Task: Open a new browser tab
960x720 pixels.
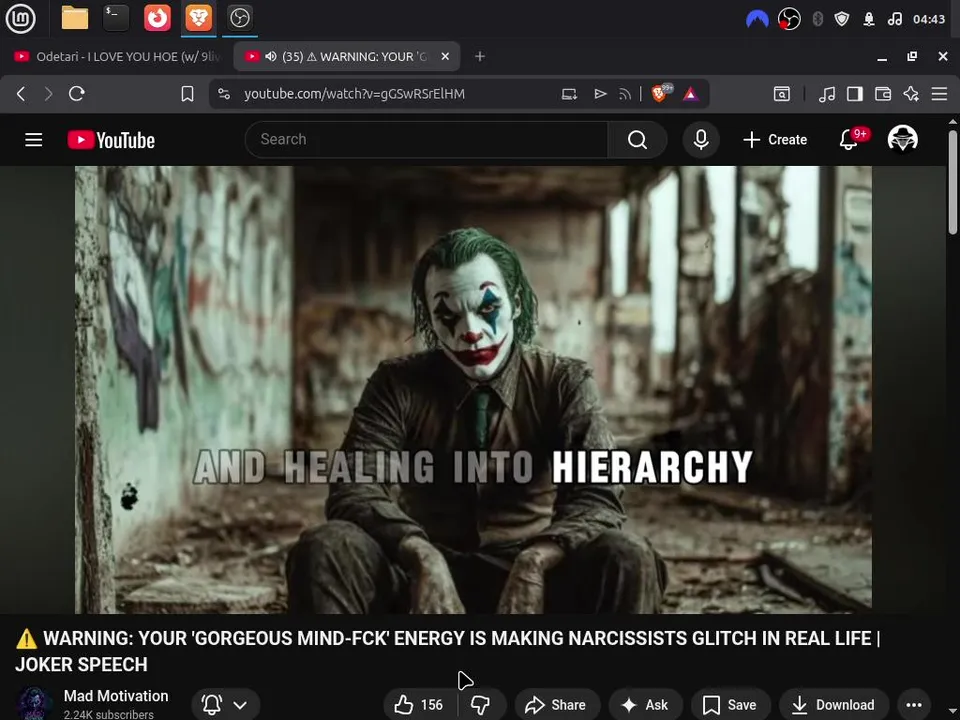Action: pos(480,56)
